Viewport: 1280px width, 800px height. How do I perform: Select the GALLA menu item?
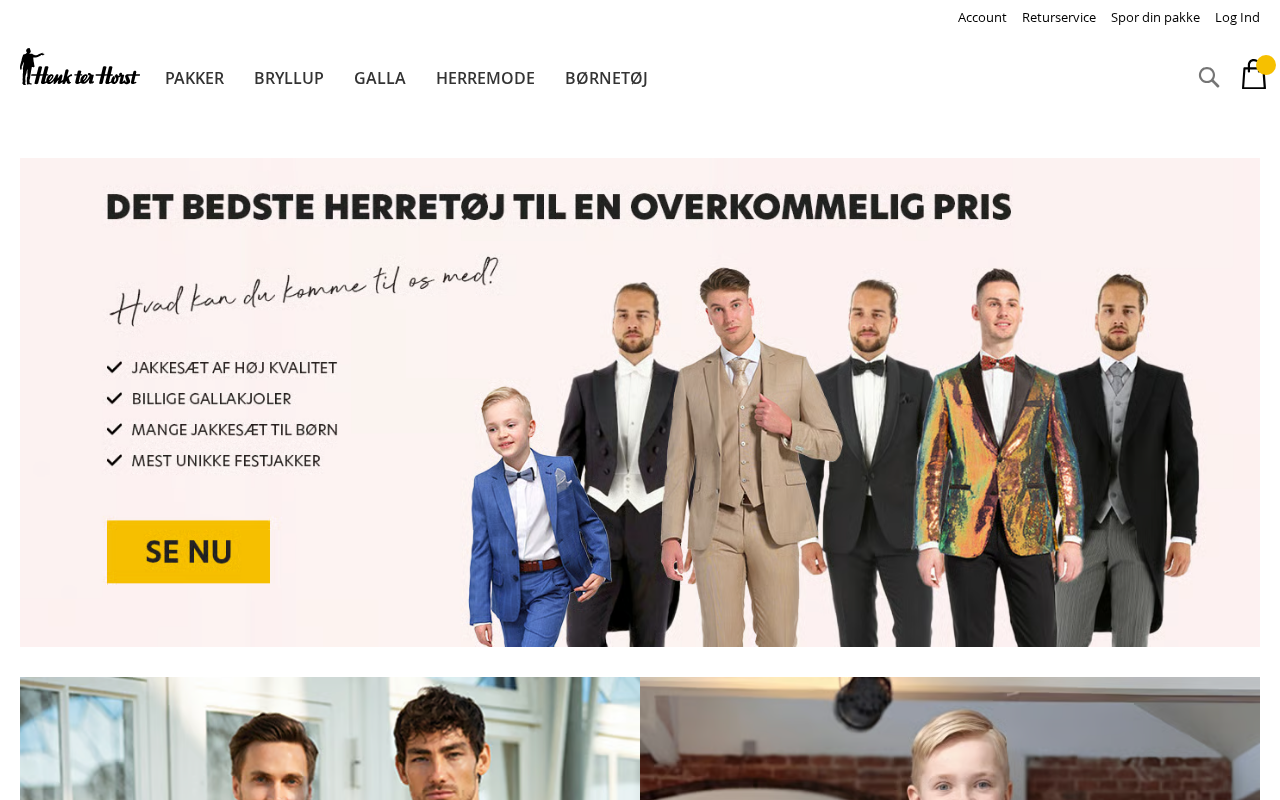point(380,78)
